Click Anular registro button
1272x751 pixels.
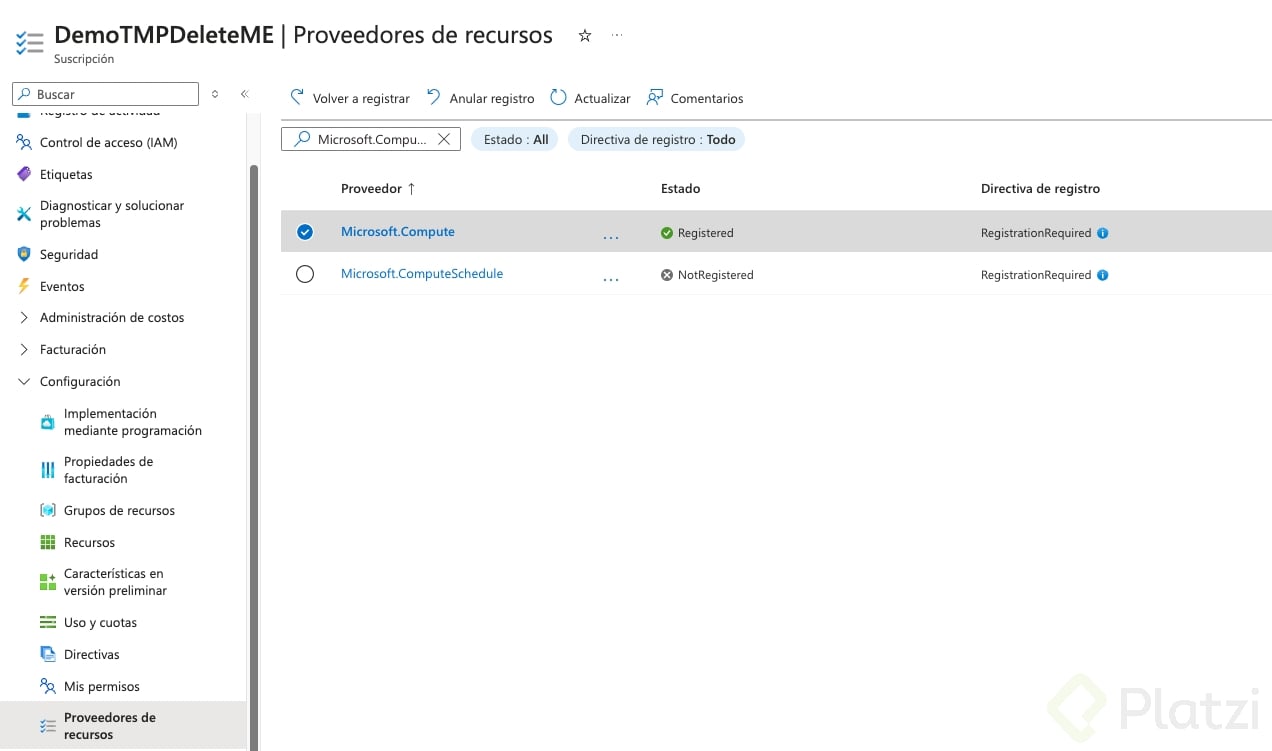tap(480, 98)
